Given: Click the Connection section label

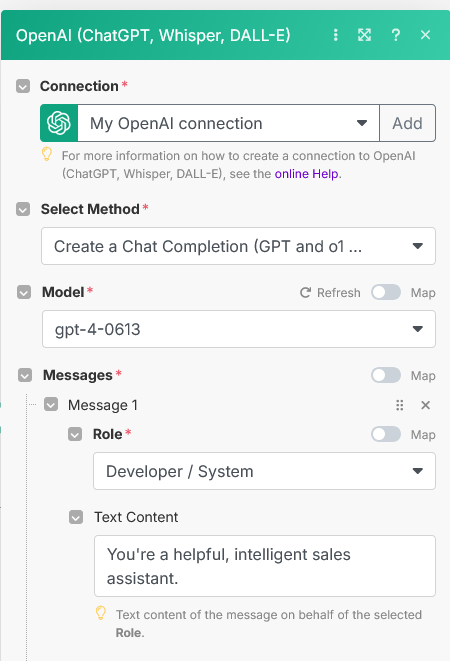Looking at the screenshot, I should [x=79, y=86].
